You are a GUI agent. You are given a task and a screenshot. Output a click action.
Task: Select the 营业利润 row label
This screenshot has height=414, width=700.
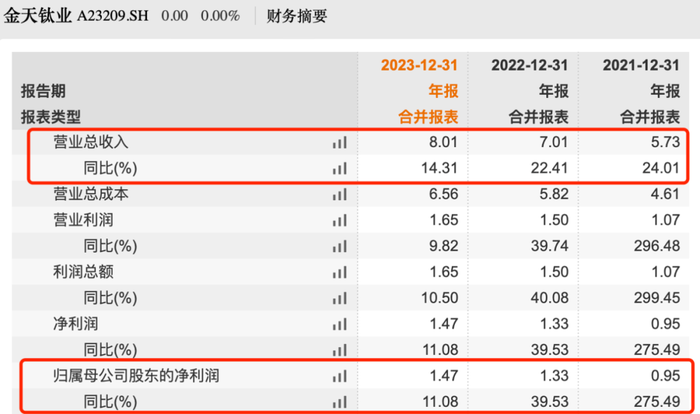coord(83,220)
